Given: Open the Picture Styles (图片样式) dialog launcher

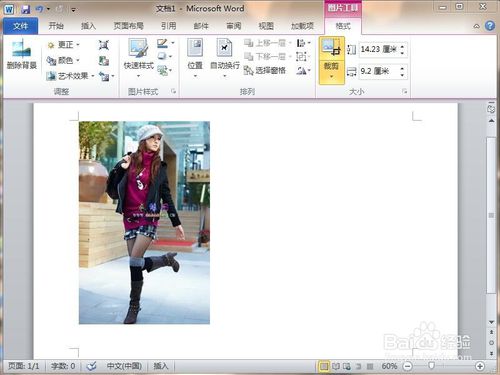Looking at the screenshot, I should coord(174,91).
